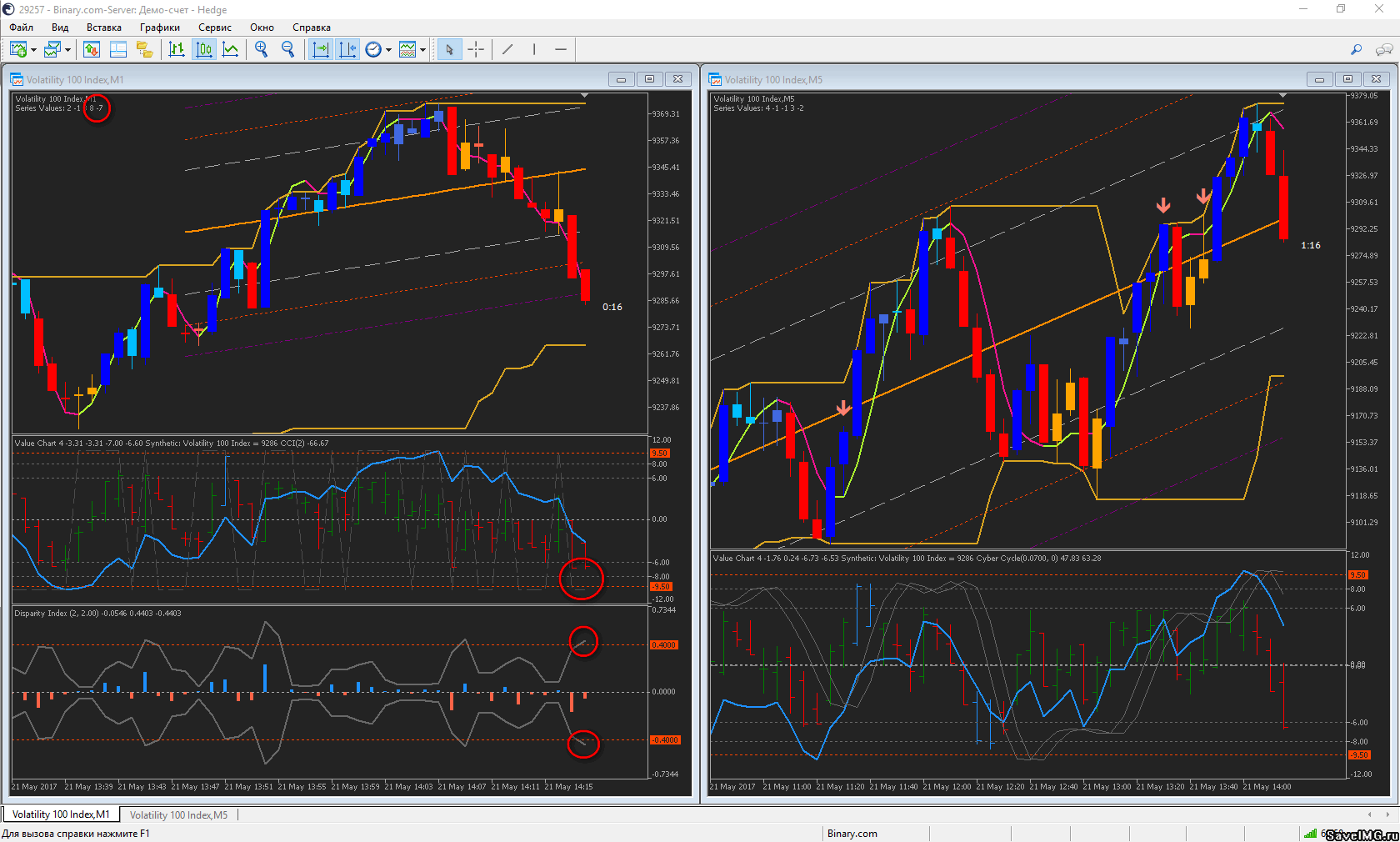The image size is (1400, 842).
Task: Toggle candlestick chart mode
Action: (204, 50)
